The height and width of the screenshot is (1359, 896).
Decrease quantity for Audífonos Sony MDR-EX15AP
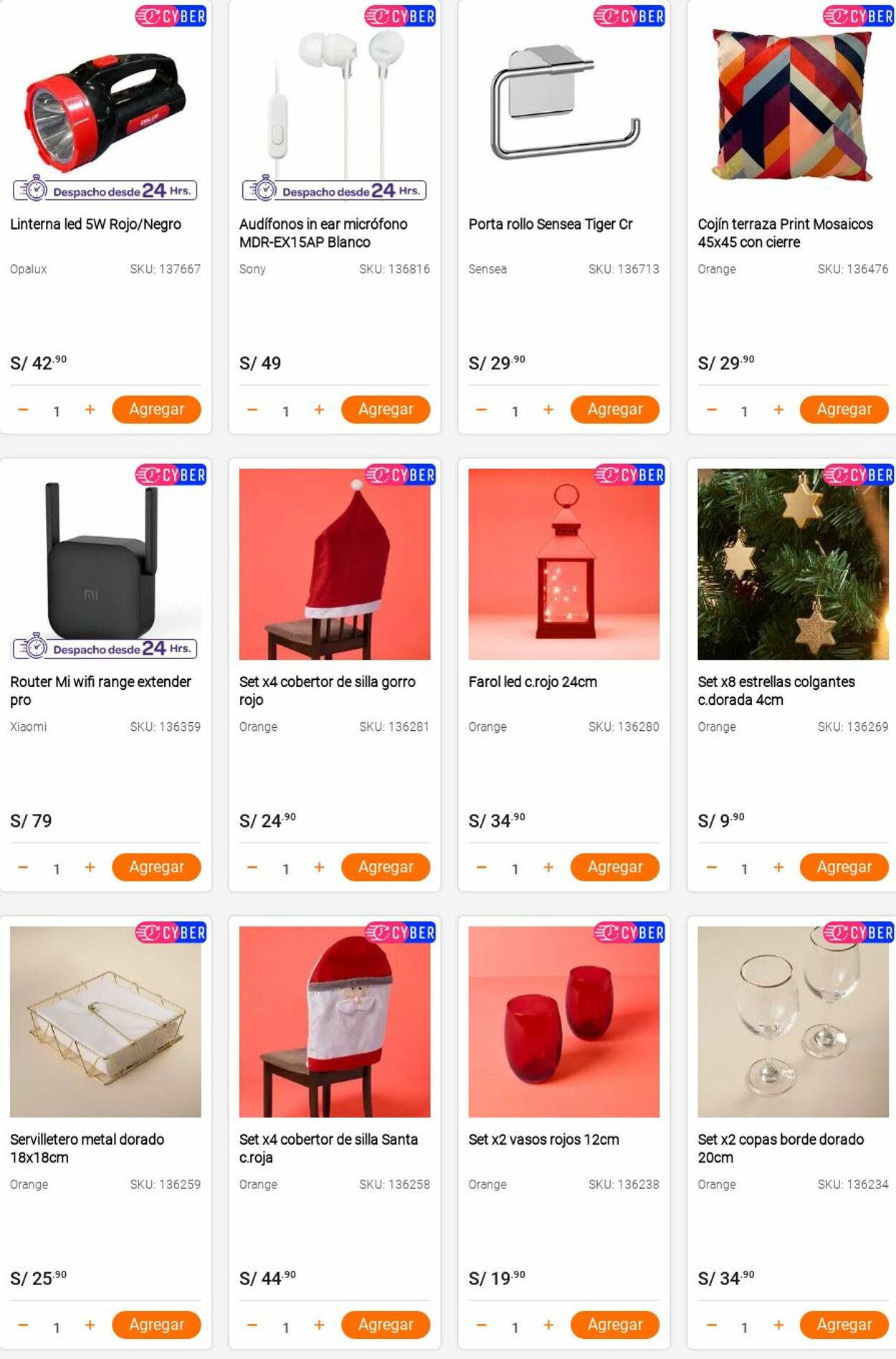pos(252,409)
